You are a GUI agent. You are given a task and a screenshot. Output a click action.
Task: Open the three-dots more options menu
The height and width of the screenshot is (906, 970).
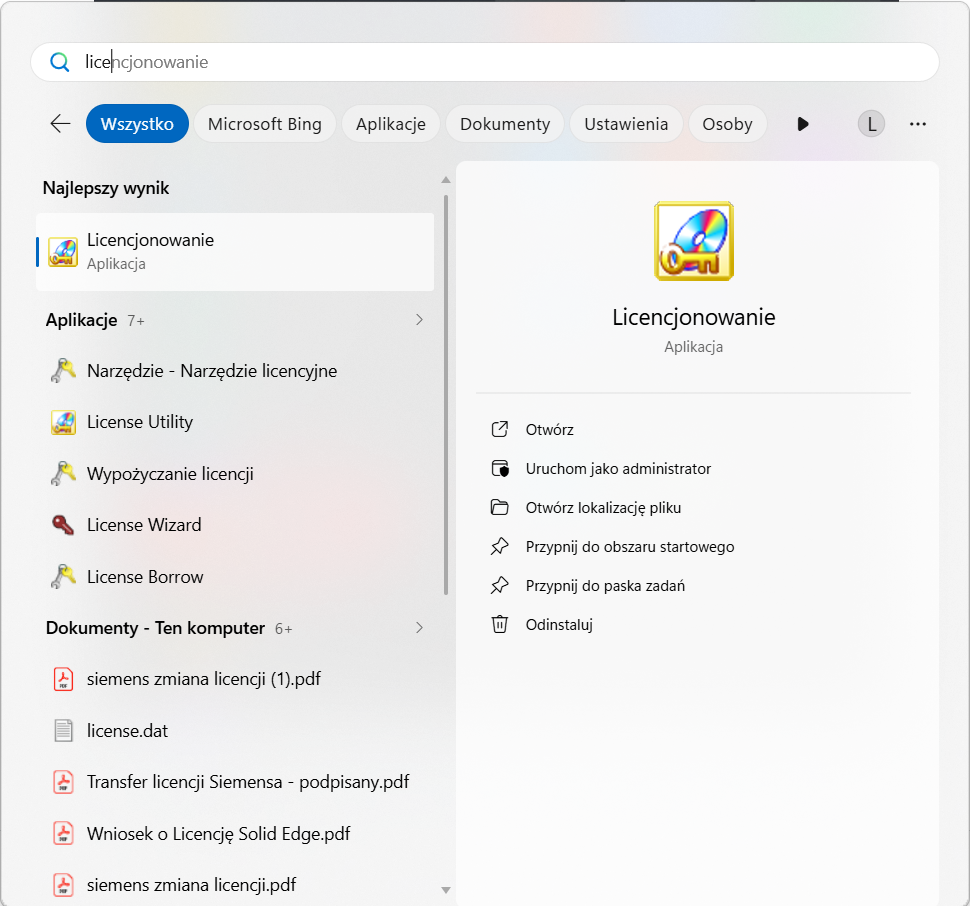tap(918, 124)
